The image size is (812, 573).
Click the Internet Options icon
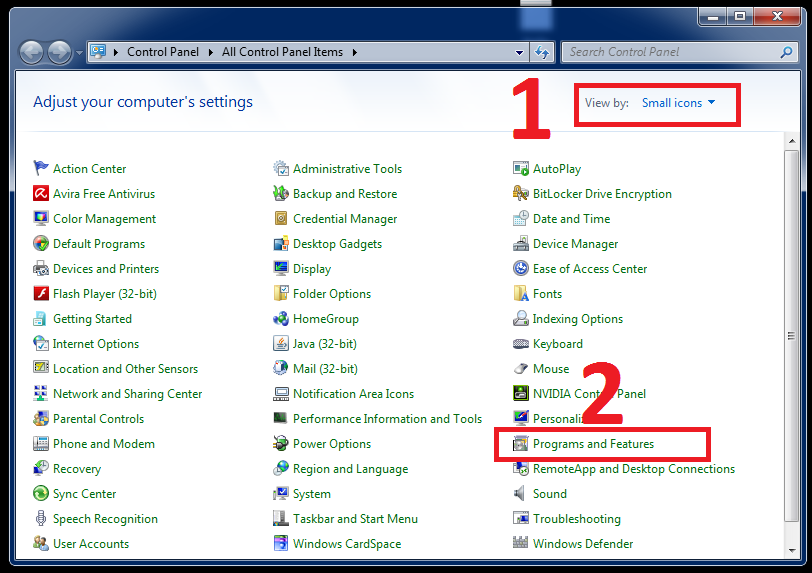click(x=40, y=343)
